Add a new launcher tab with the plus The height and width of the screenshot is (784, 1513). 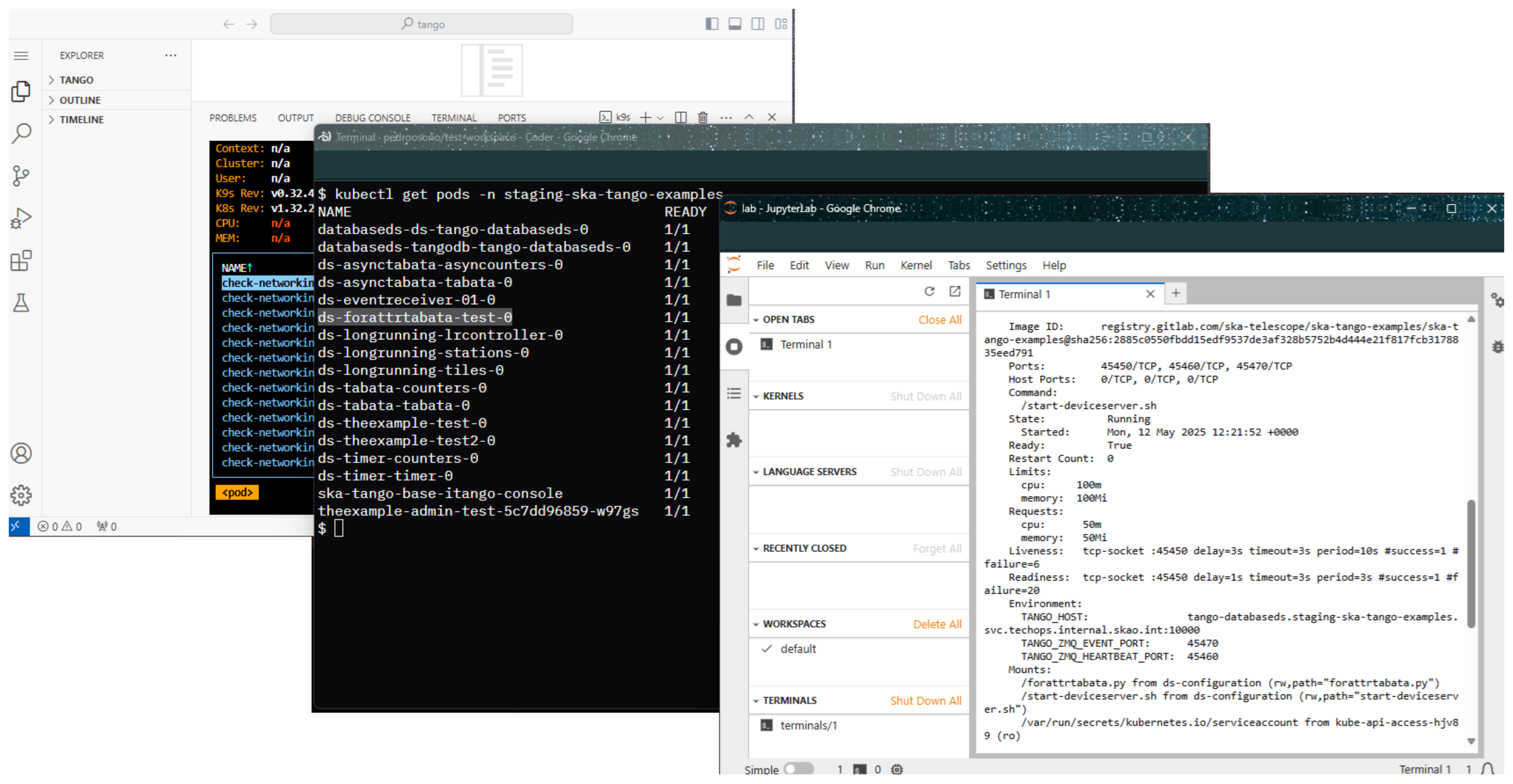(1176, 293)
